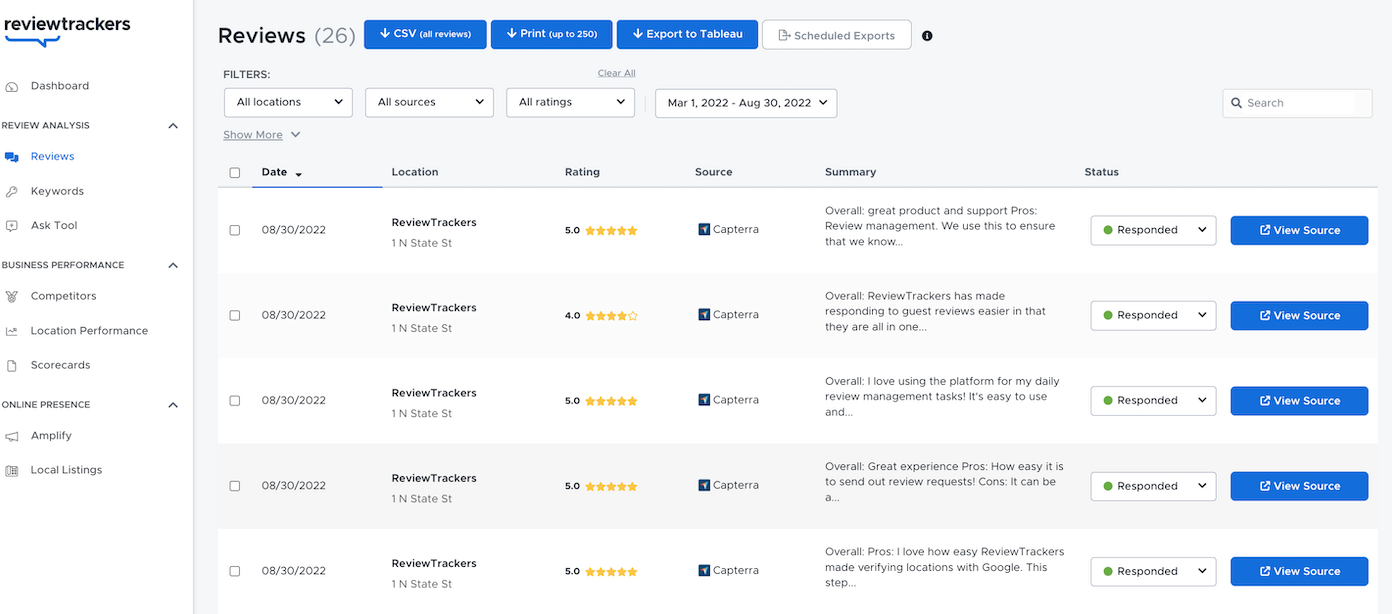This screenshot has width=1392, height=614.
Task: Click the Reviews chat bubbles icon
Action: click(x=12, y=157)
